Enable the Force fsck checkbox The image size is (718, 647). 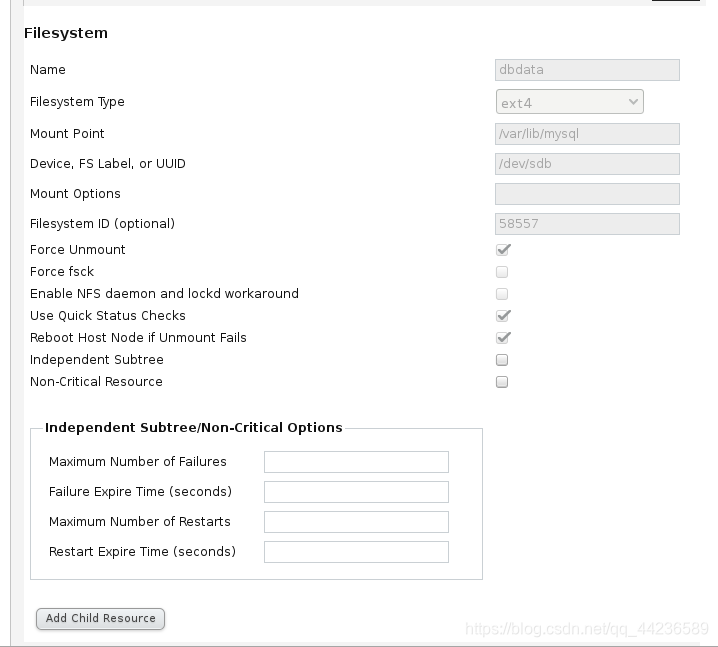(502, 272)
